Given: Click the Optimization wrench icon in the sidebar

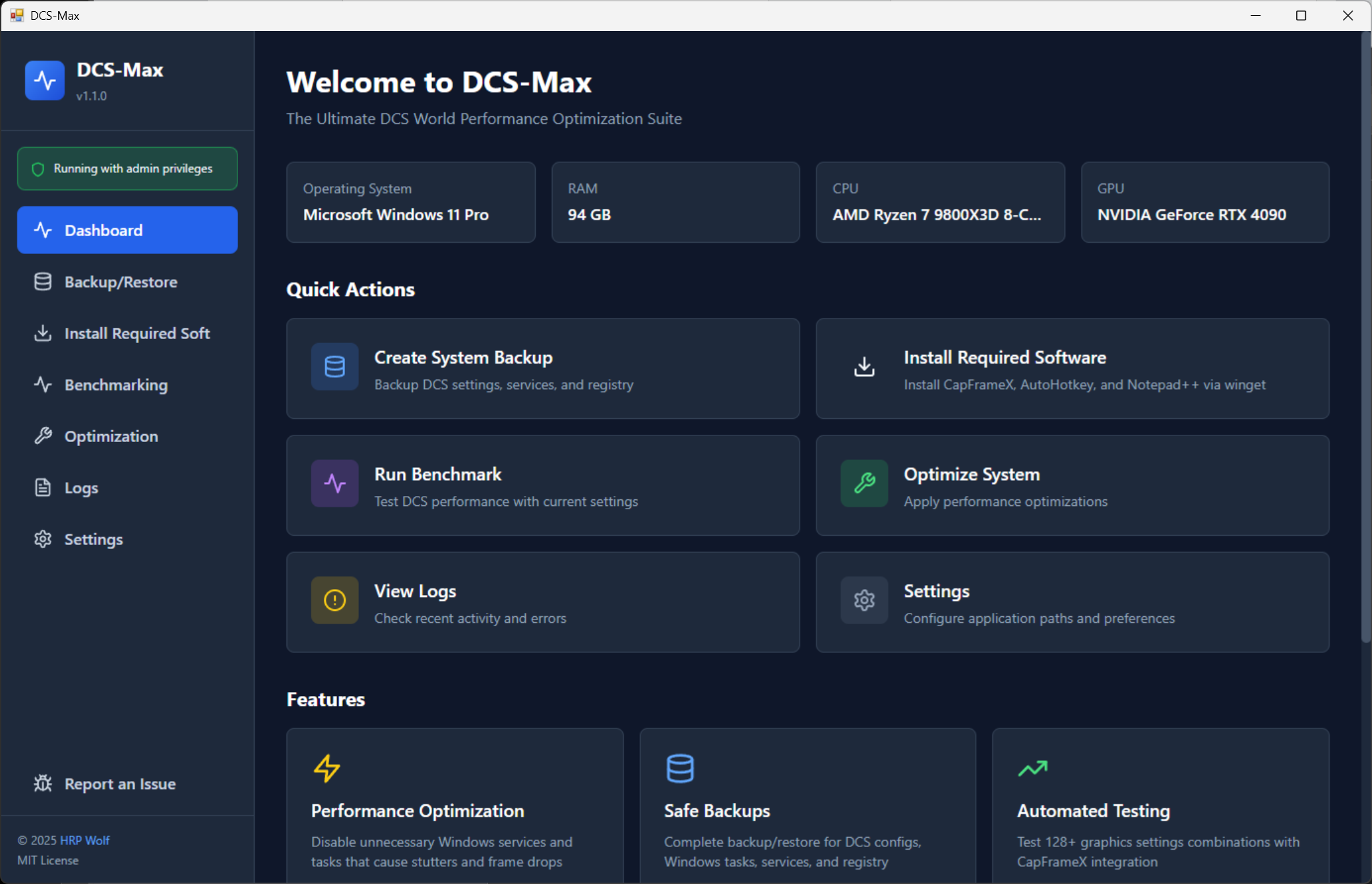Looking at the screenshot, I should tap(42, 435).
